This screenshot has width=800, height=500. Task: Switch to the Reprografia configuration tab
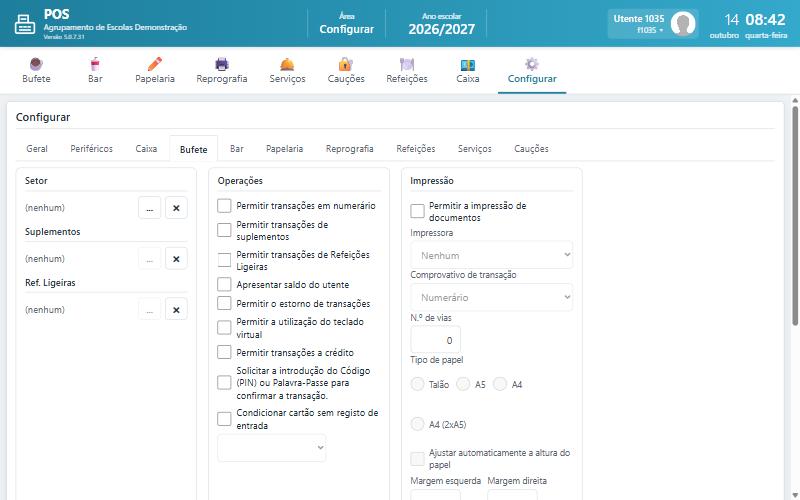click(349, 148)
